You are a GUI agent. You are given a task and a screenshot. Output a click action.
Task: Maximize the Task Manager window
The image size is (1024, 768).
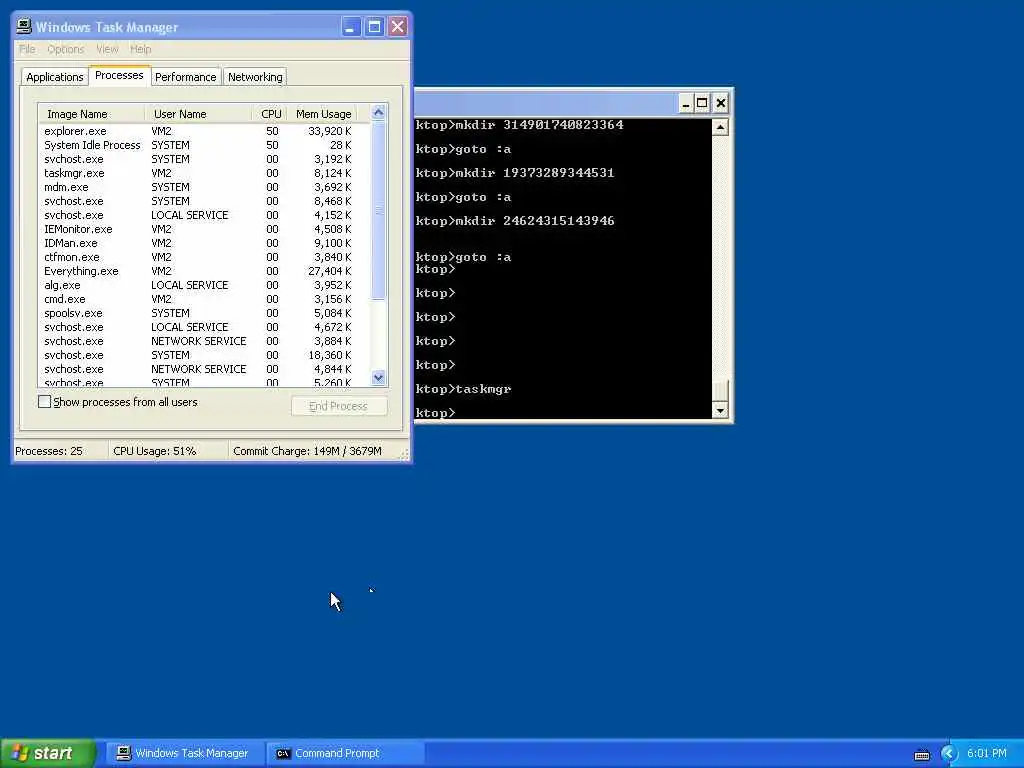tap(374, 27)
